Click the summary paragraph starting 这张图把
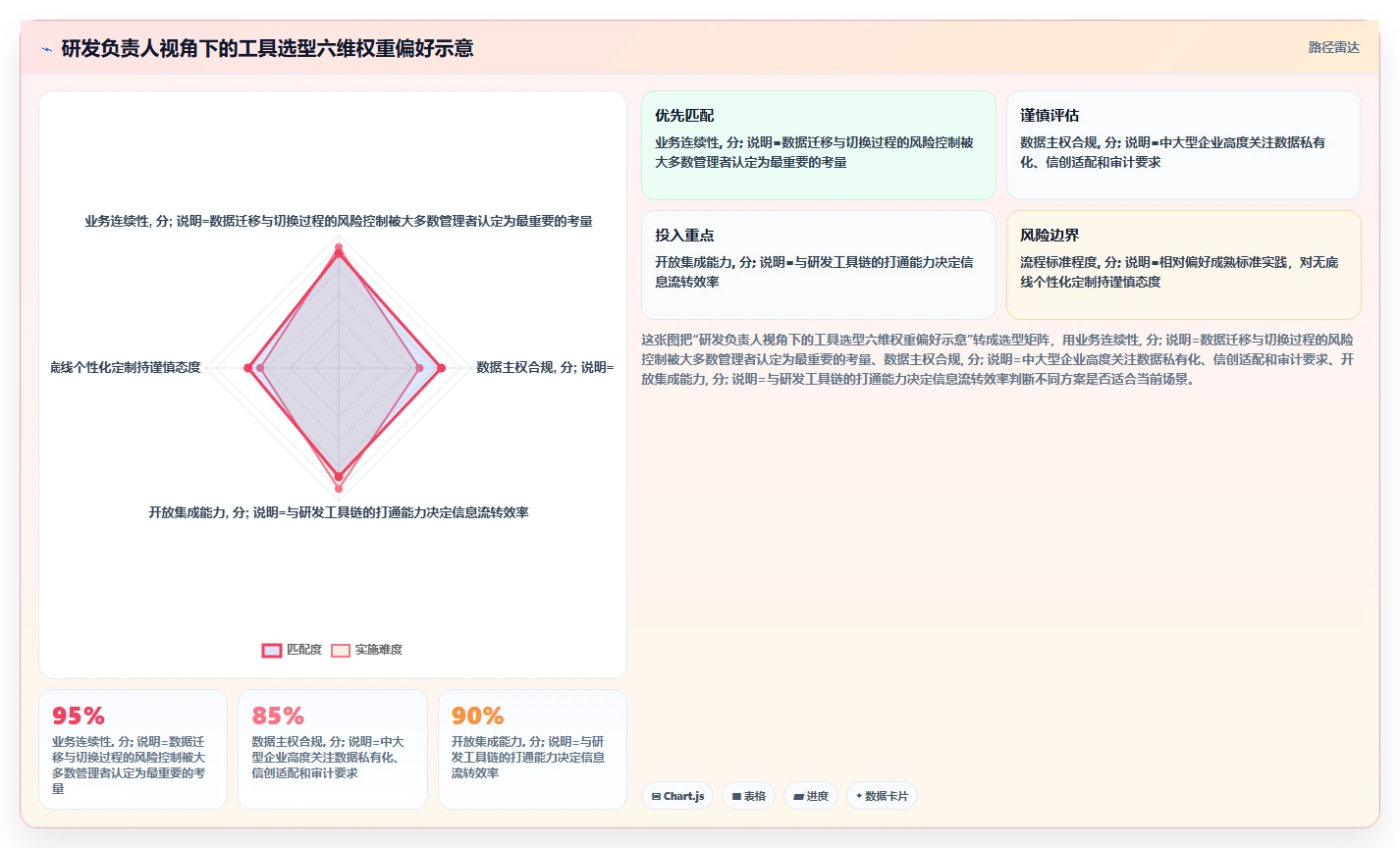This screenshot has width=1400, height=848. click(997, 359)
